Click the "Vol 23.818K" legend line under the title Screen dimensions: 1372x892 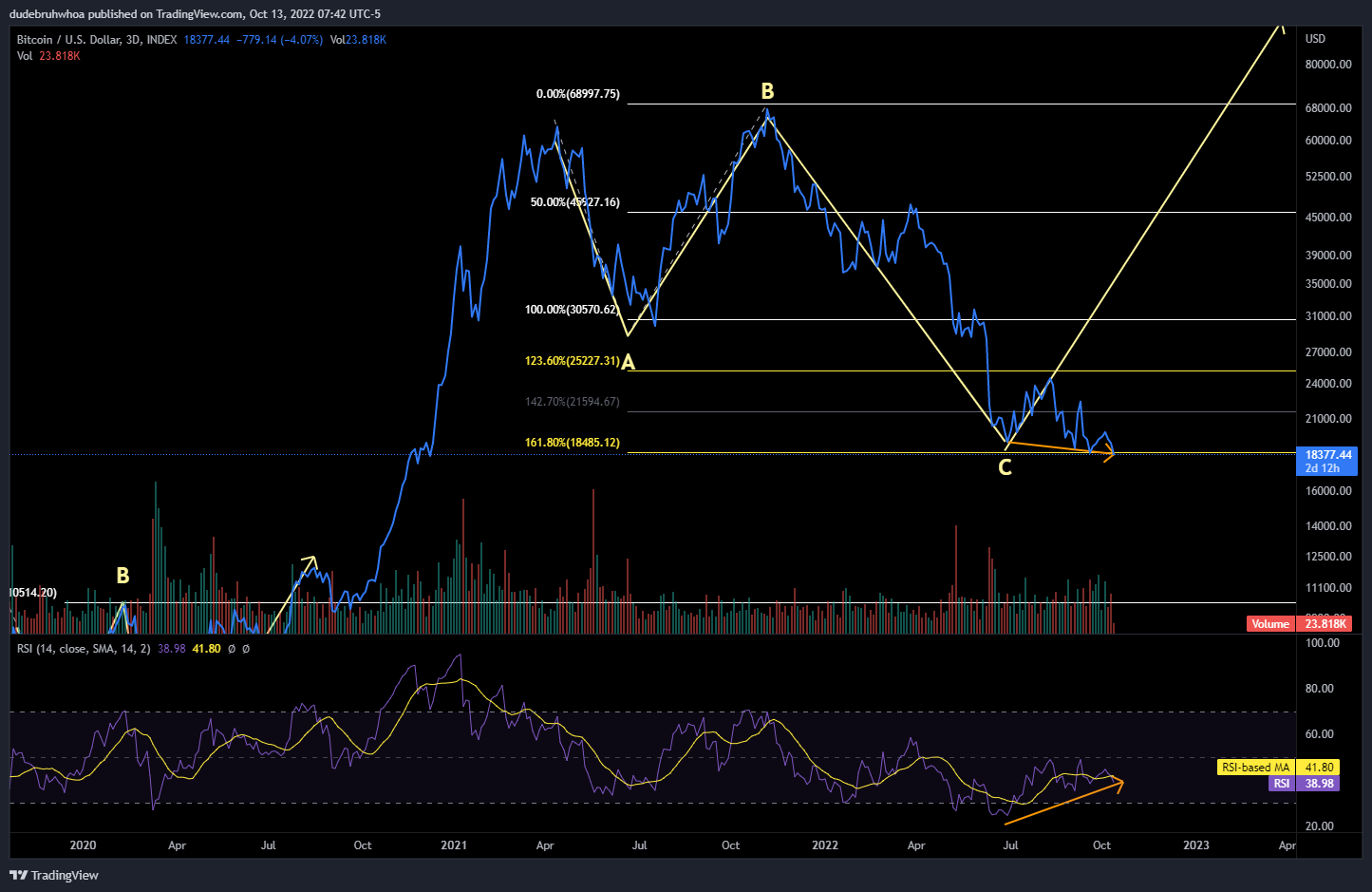48,56
